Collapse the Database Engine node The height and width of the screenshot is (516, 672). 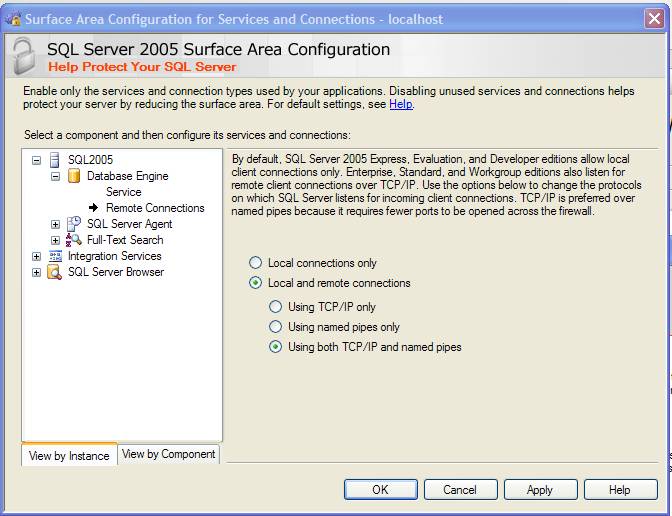click(55, 176)
